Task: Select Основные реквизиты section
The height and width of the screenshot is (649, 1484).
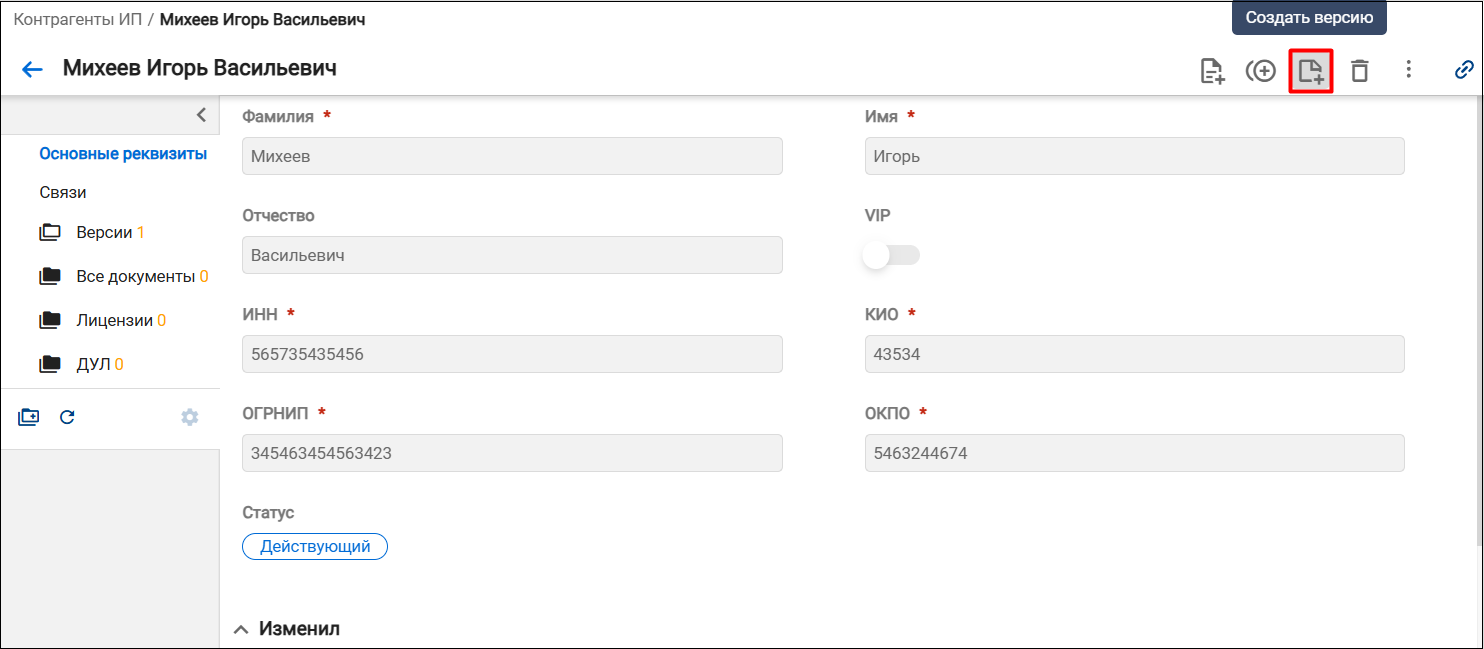Action: click(123, 154)
